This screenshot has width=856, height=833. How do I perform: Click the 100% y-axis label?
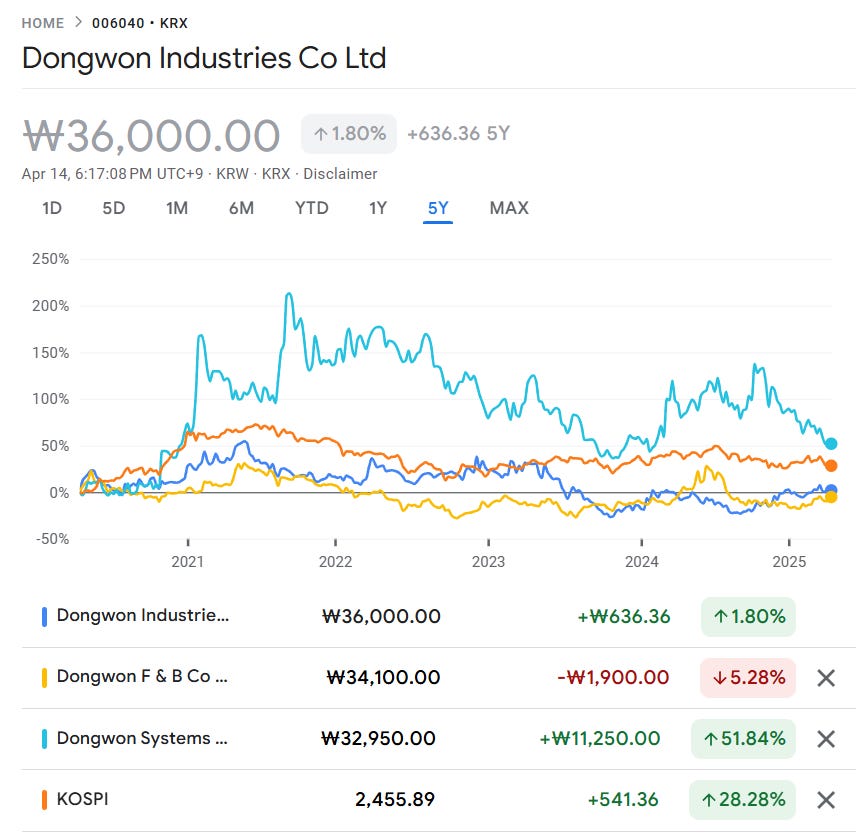coord(51,399)
